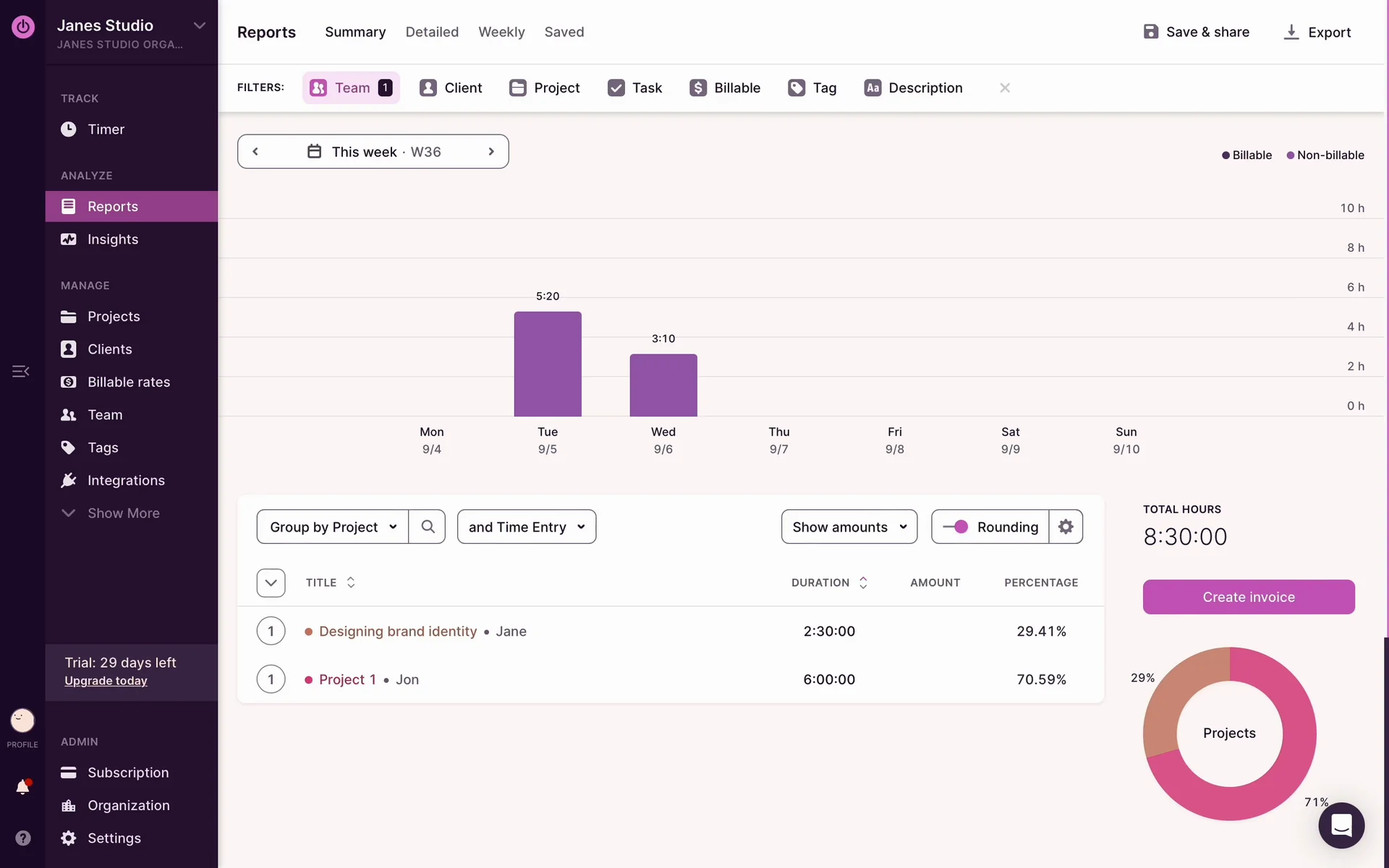The width and height of the screenshot is (1389, 868).
Task: Open the Show amounts dropdown
Action: click(x=849, y=527)
